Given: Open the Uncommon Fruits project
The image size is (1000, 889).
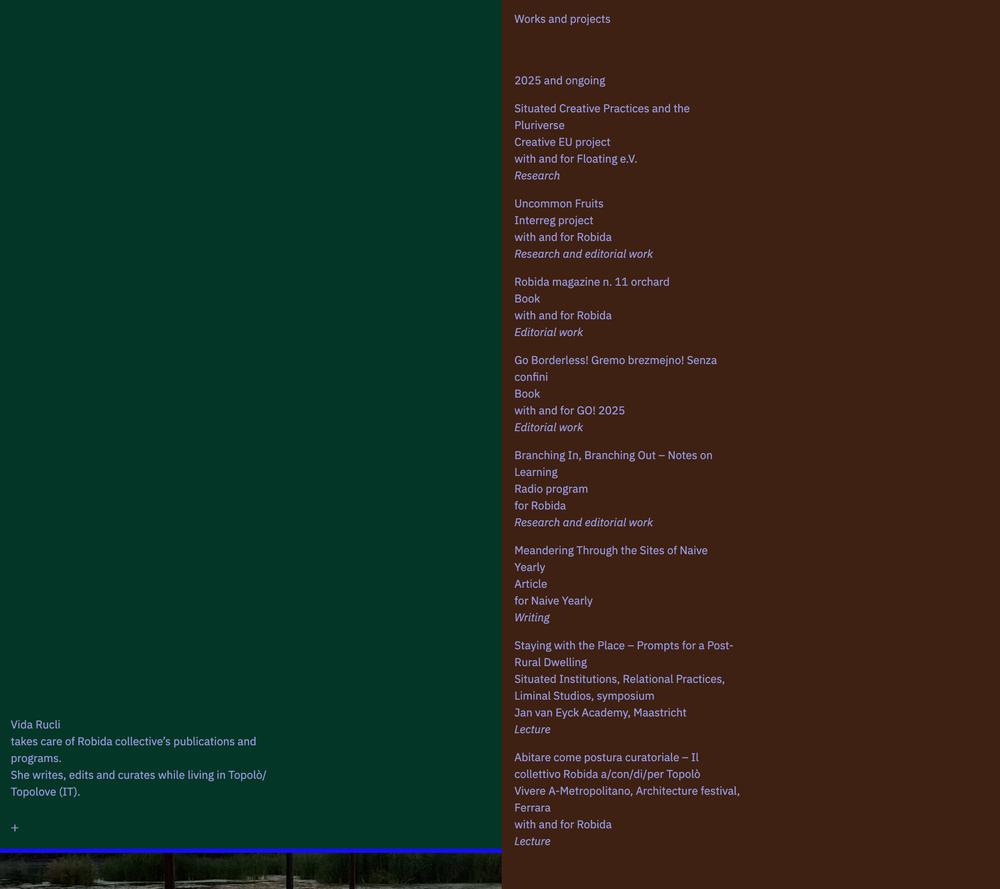Looking at the screenshot, I should 558,204.
